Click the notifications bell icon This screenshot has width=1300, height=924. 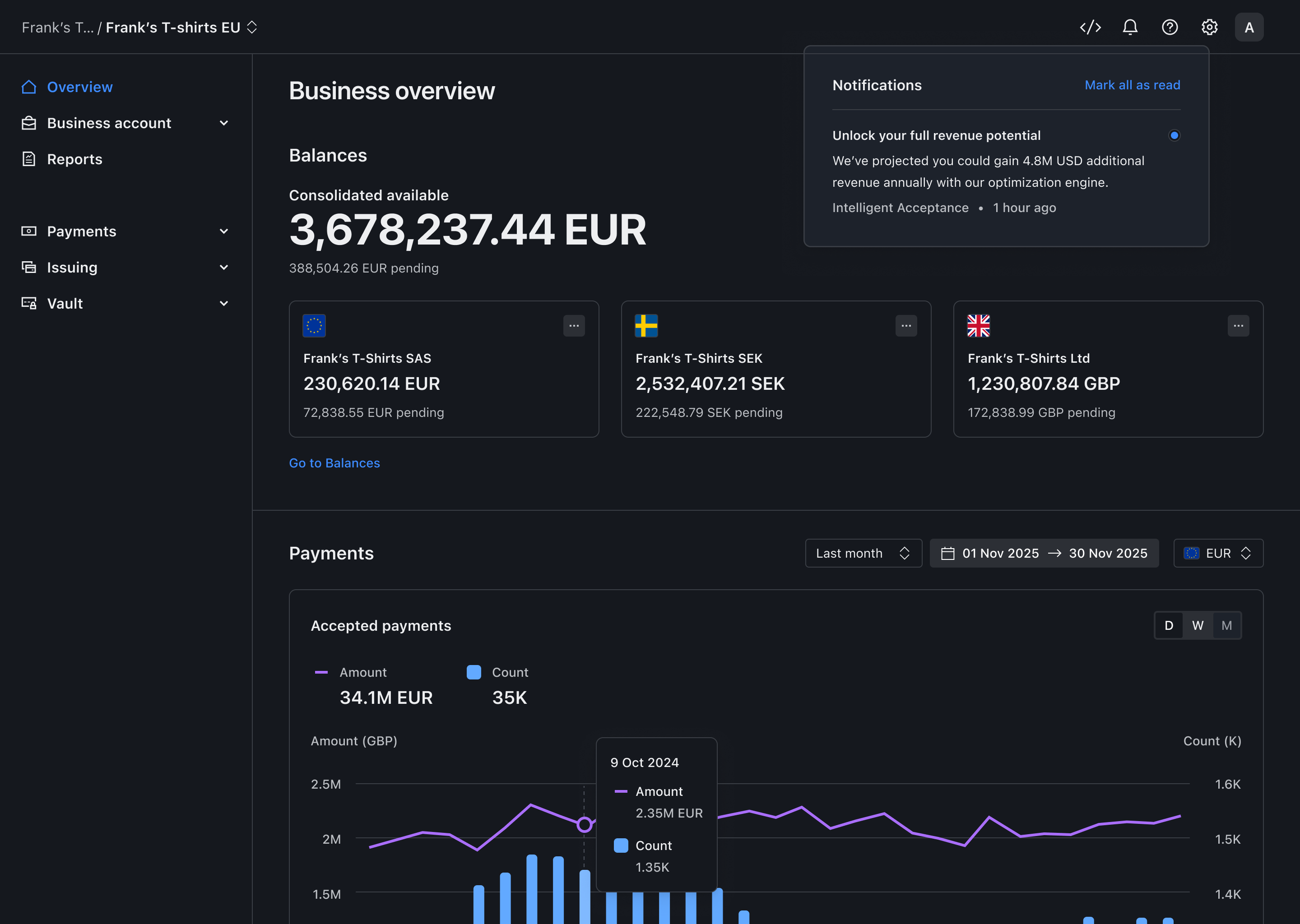pyautogui.click(x=1130, y=28)
